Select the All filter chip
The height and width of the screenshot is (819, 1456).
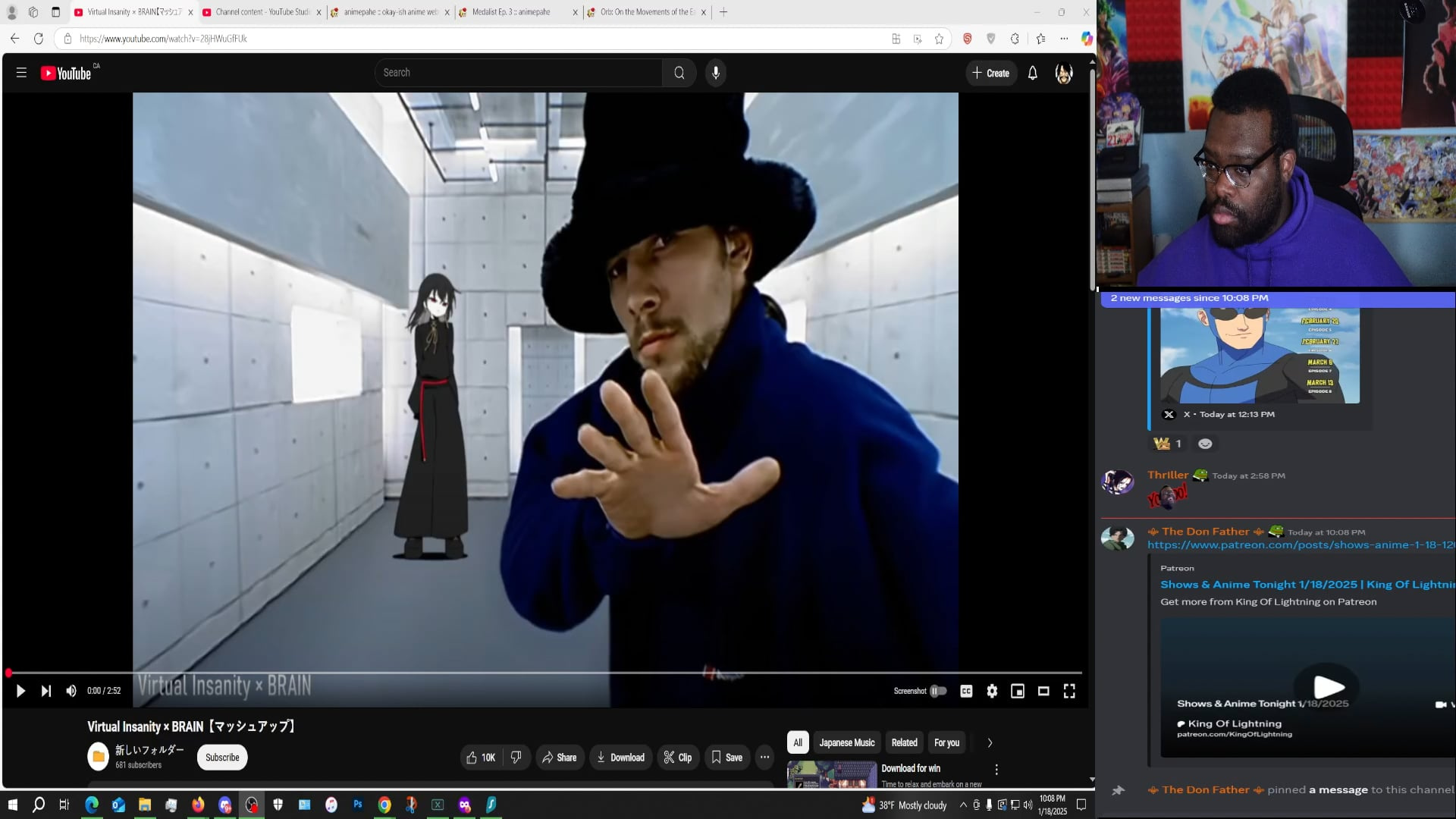(798, 742)
